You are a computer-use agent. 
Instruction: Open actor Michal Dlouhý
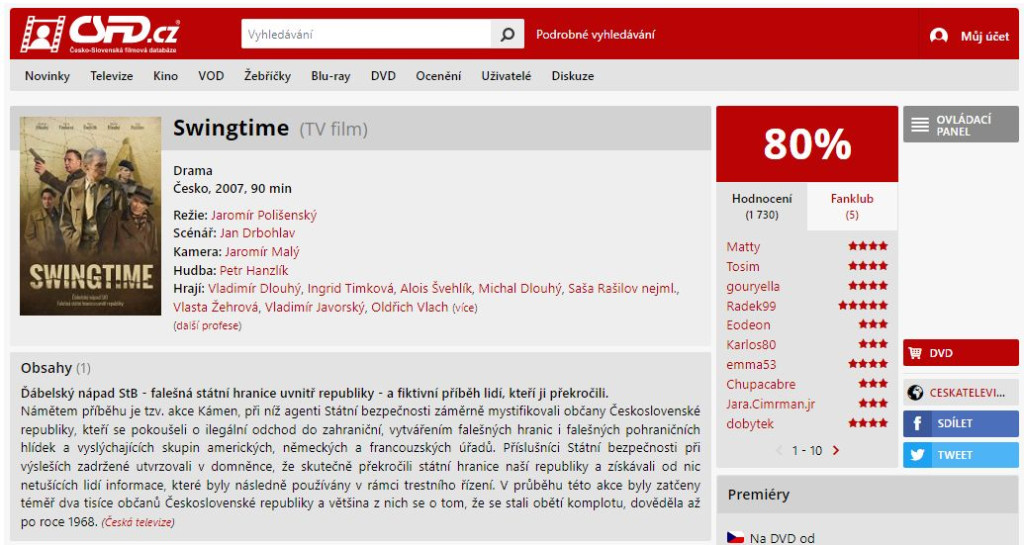point(520,288)
